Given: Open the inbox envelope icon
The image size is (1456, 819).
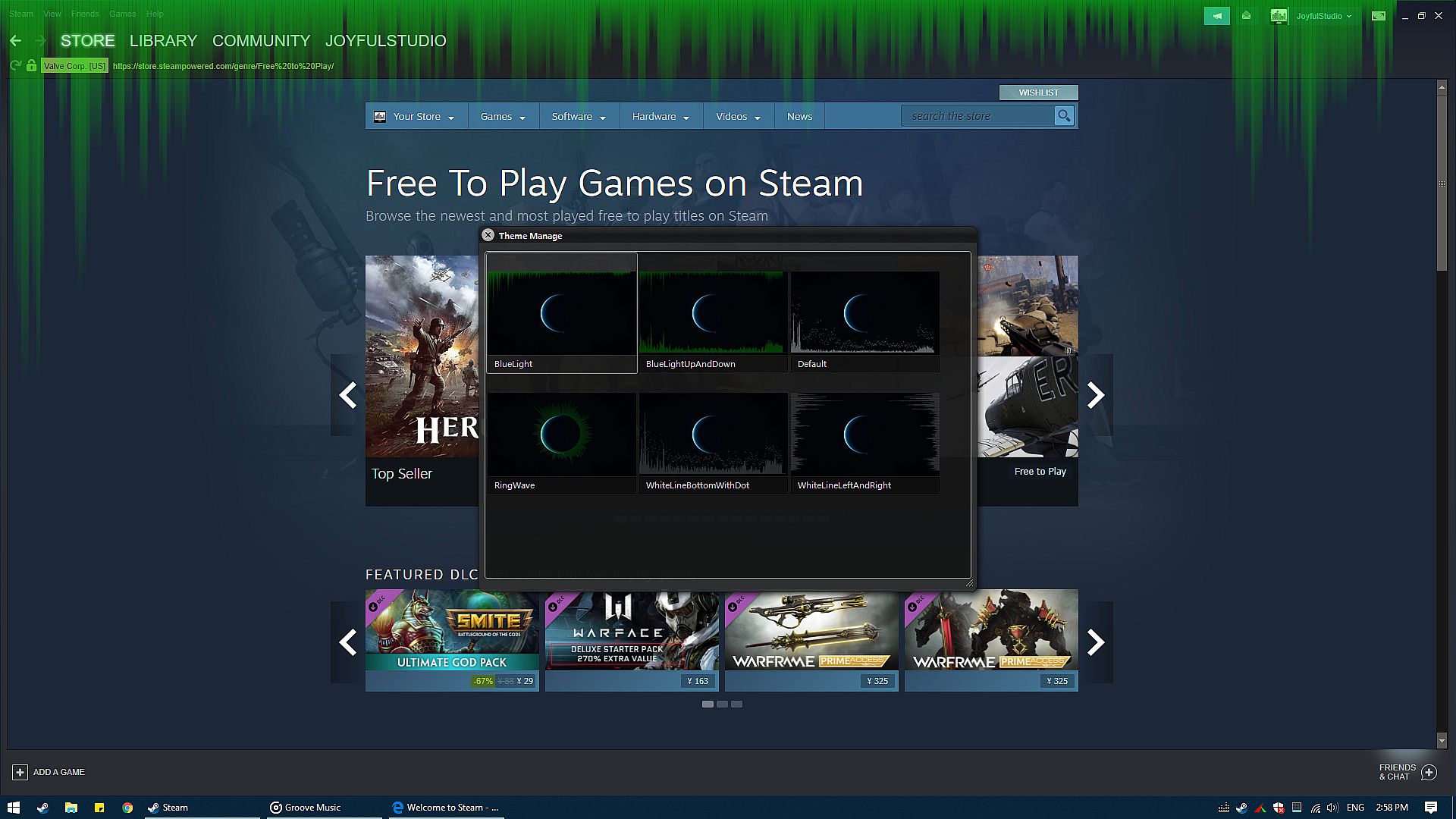Looking at the screenshot, I should pos(1246,16).
